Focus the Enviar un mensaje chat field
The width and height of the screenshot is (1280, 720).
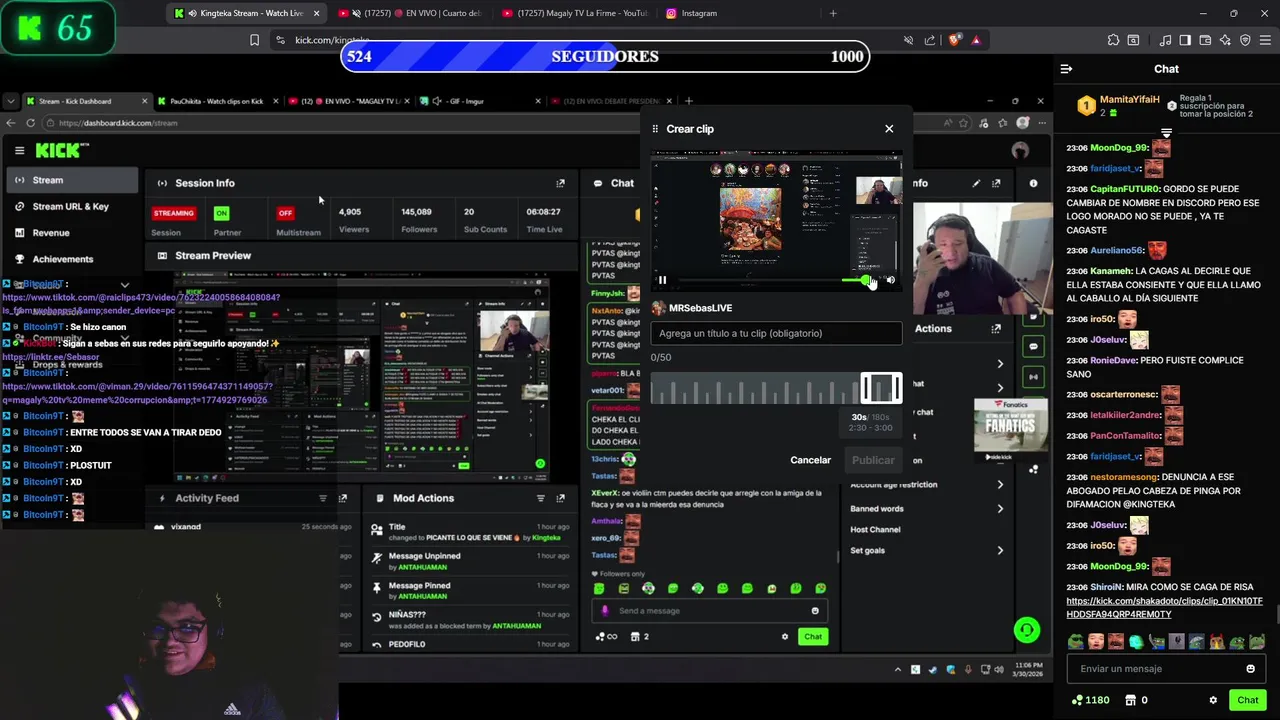pyautogui.click(x=1166, y=669)
